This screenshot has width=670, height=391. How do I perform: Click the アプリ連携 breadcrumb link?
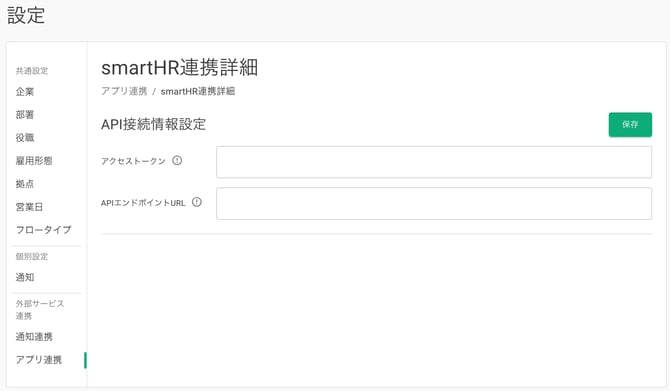click(124, 91)
